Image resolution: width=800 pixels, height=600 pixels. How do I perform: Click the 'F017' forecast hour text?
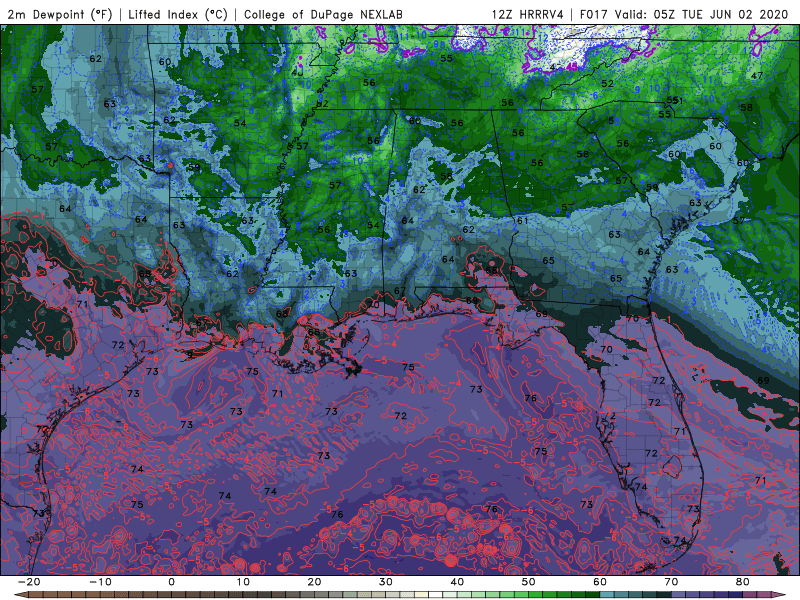click(x=595, y=14)
